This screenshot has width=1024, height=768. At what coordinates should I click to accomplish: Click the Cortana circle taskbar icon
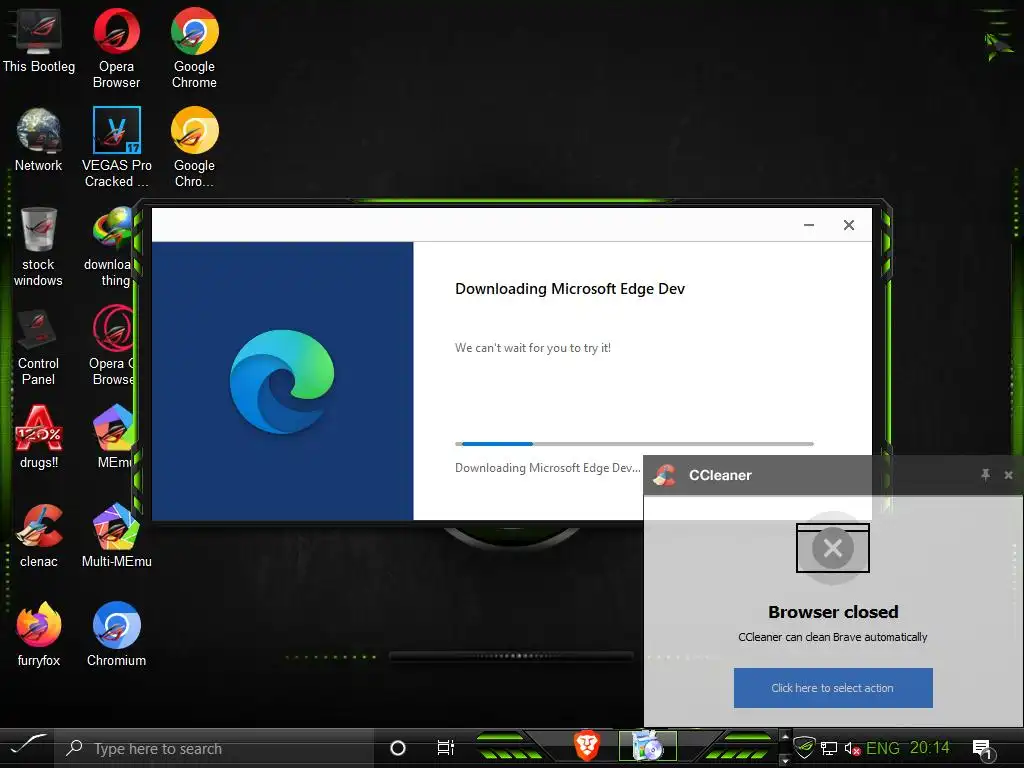(x=398, y=748)
